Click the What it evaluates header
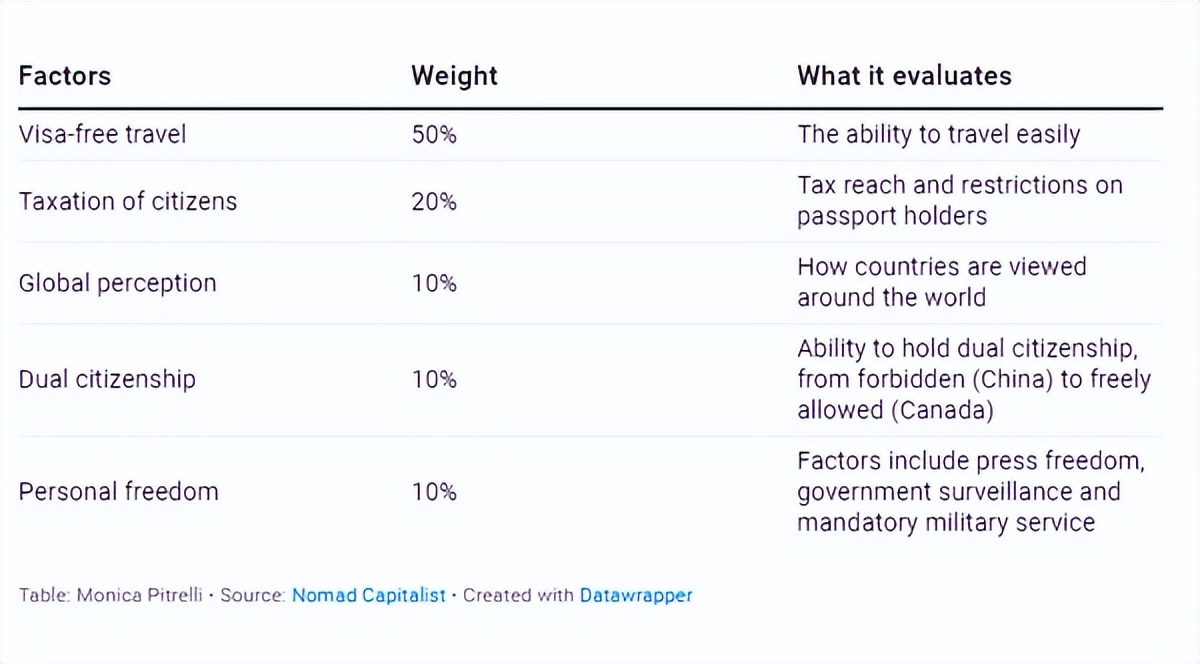Screen dimensions: 1200x664 coord(904,76)
